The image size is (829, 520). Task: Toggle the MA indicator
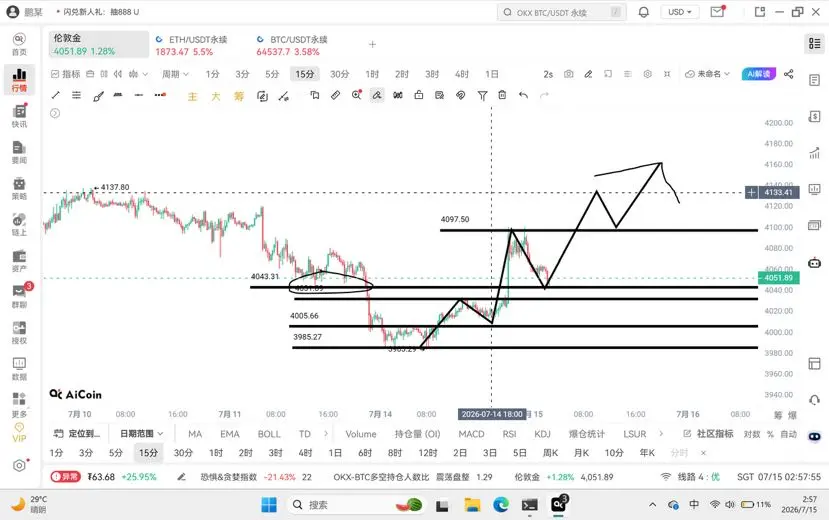pyautogui.click(x=195, y=434)
